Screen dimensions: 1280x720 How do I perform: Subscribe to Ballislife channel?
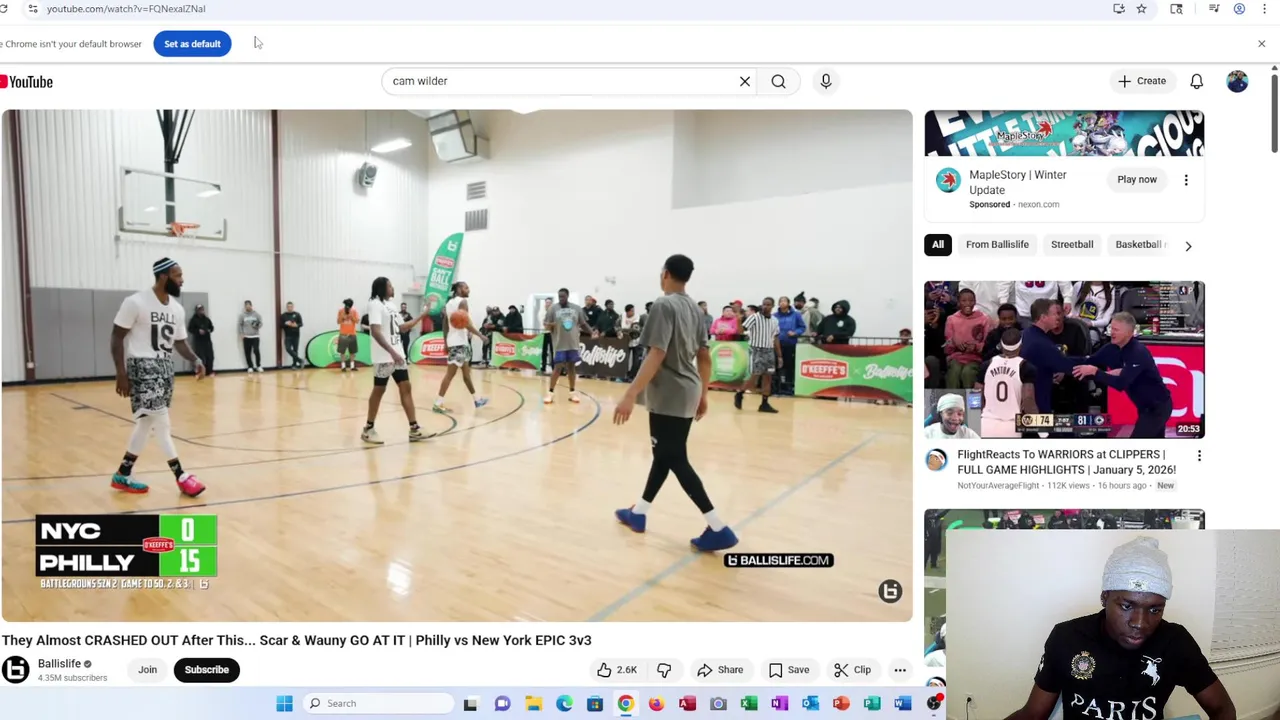pos(207,670)
